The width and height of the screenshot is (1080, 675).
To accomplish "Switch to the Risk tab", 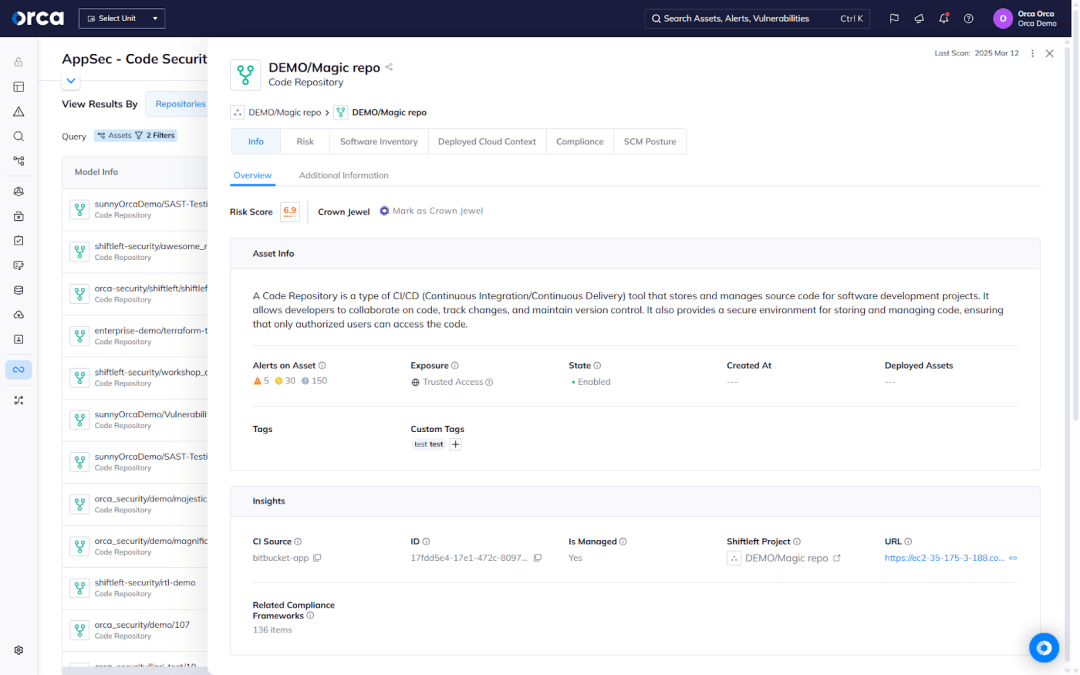I will click(305, 141).
